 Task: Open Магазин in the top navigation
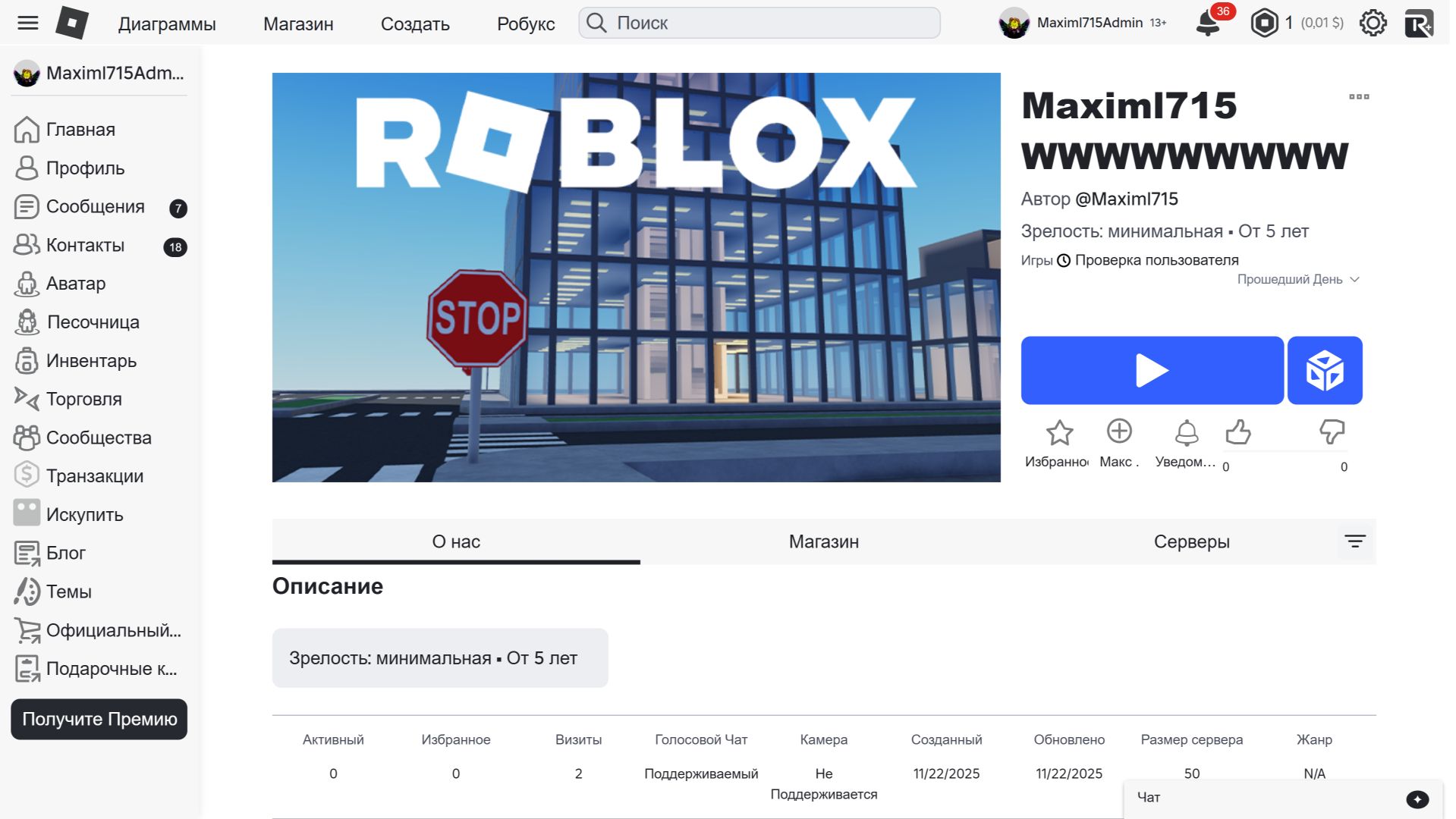[298, 24]
